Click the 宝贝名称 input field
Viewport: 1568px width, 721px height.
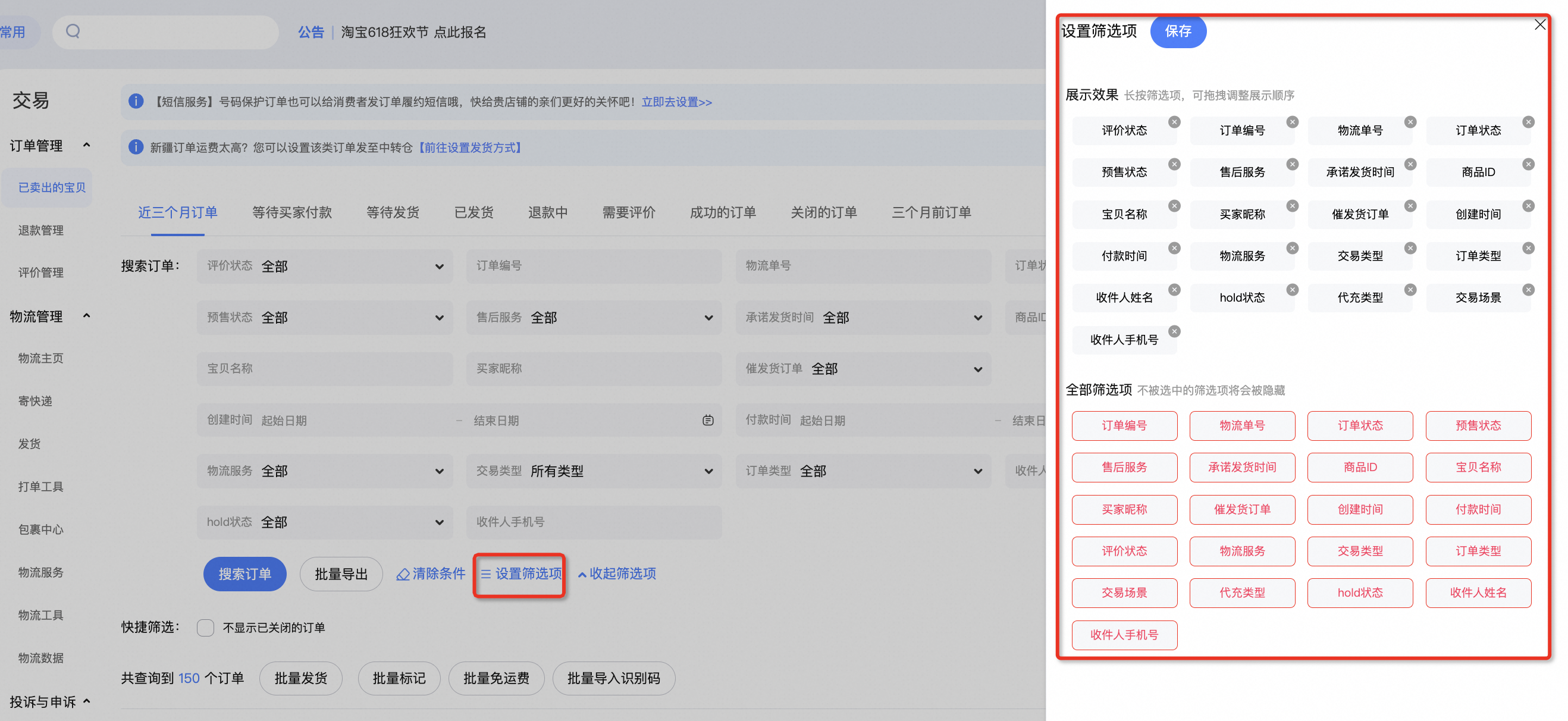tap(324, 368)
